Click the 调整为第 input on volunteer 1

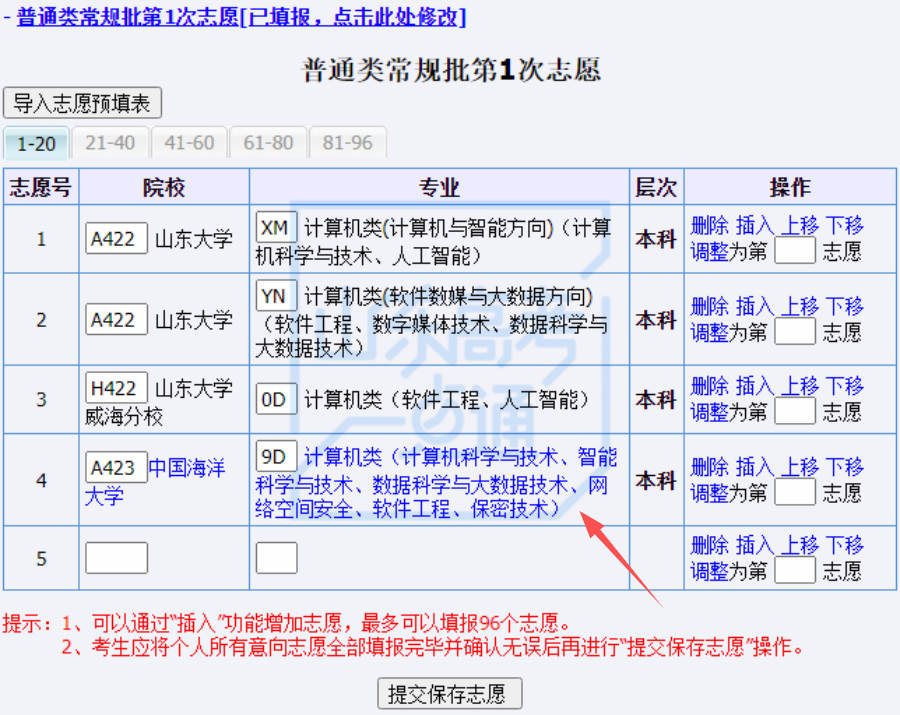tap(794, 251)
